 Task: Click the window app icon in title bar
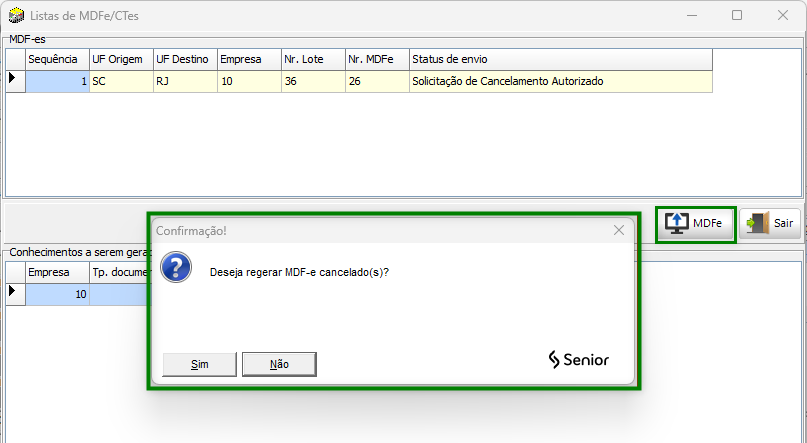point(16,16)
